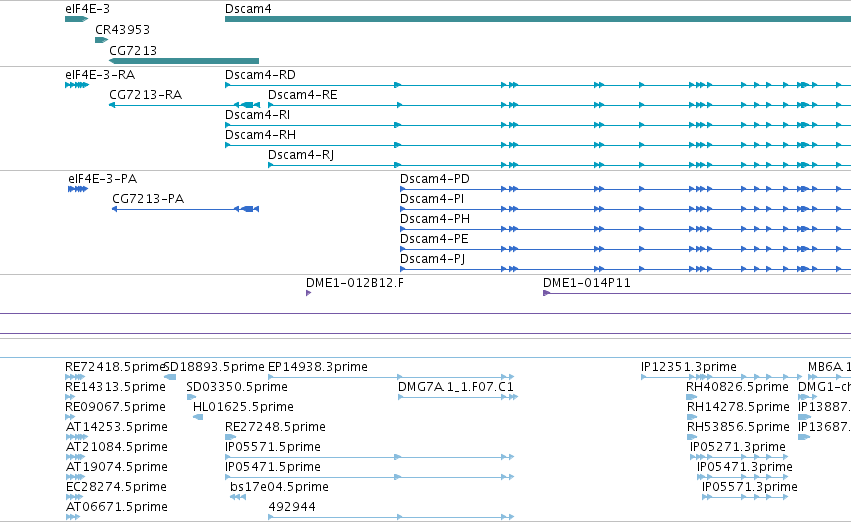
Task: Select EST AT06671.5prime label
Action: [x=117, y=507]
